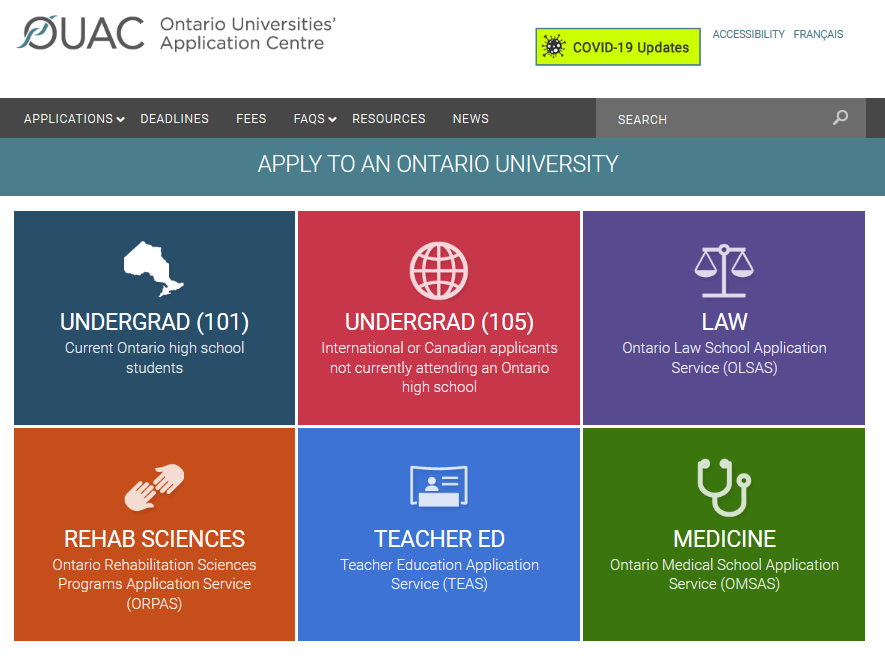Image resolution: width=885 pixels, height=656 pixels.
Task: Select the TEACHER ED heading
Action: 439,539
